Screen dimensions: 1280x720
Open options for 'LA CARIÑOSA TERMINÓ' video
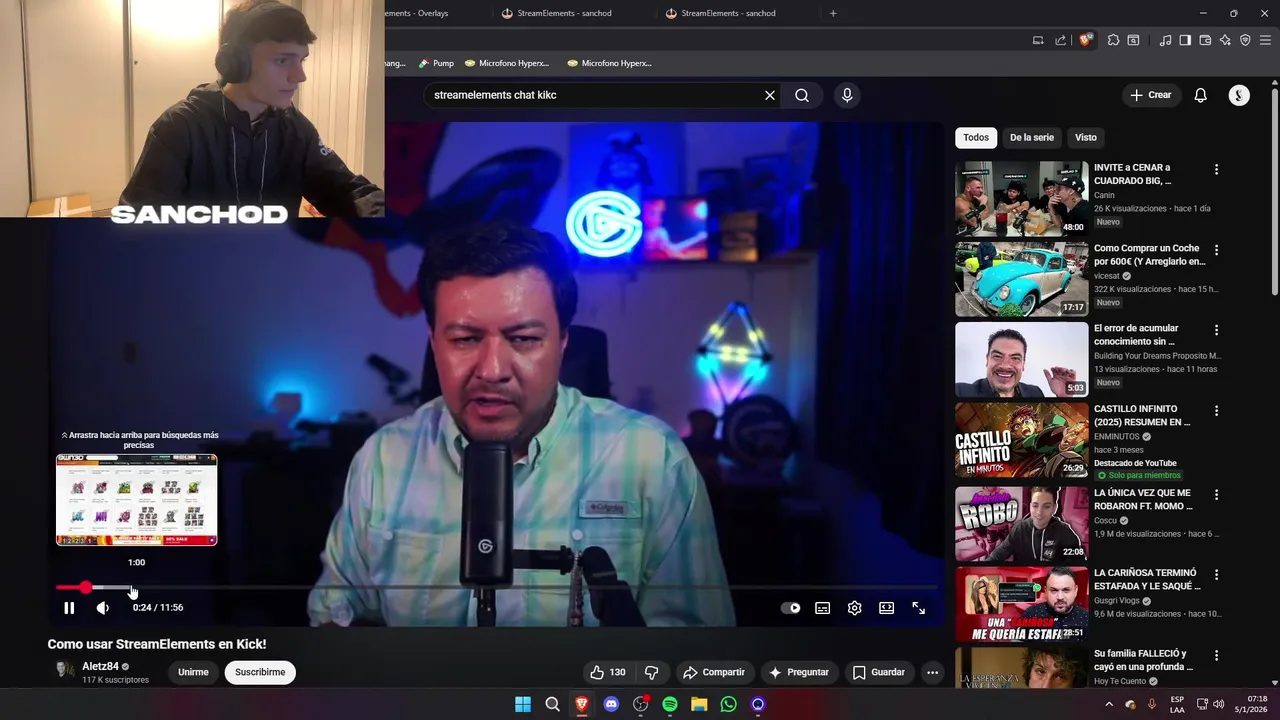tap(1216, 575)
